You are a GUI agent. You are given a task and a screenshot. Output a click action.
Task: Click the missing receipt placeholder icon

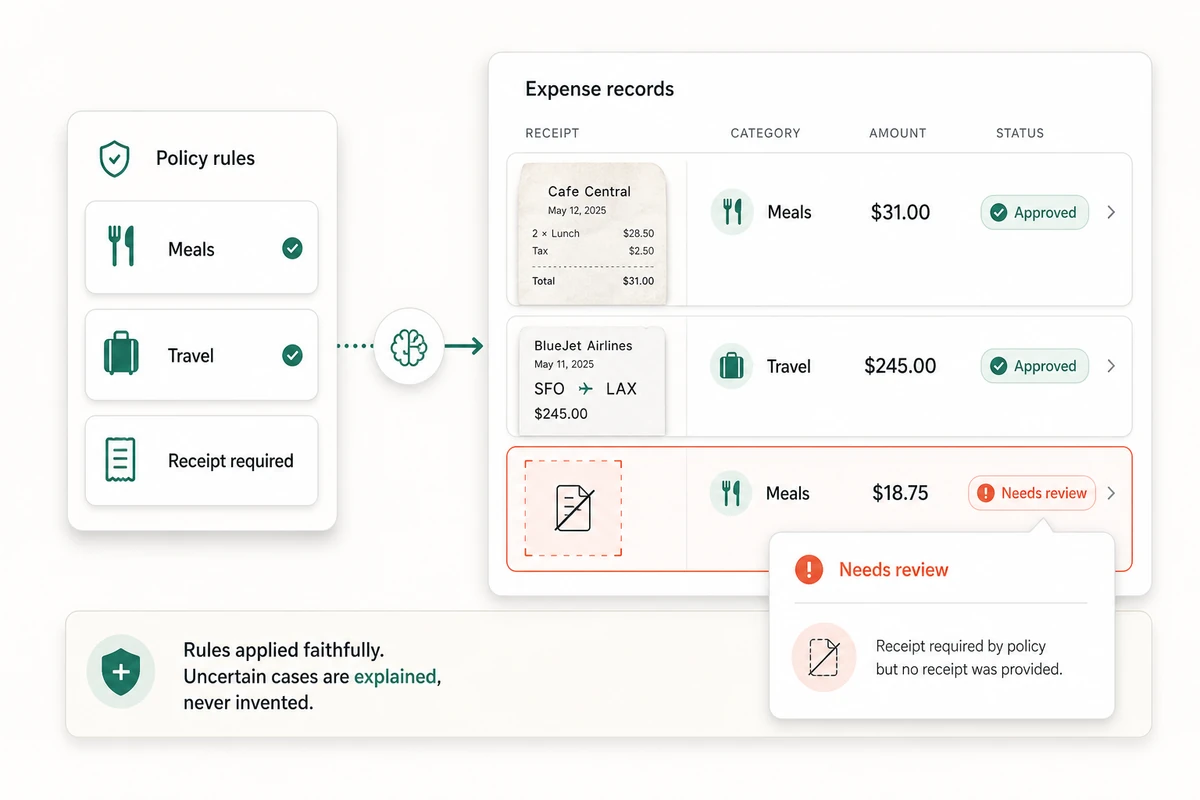pyautogui.click(x=573, y=508)
